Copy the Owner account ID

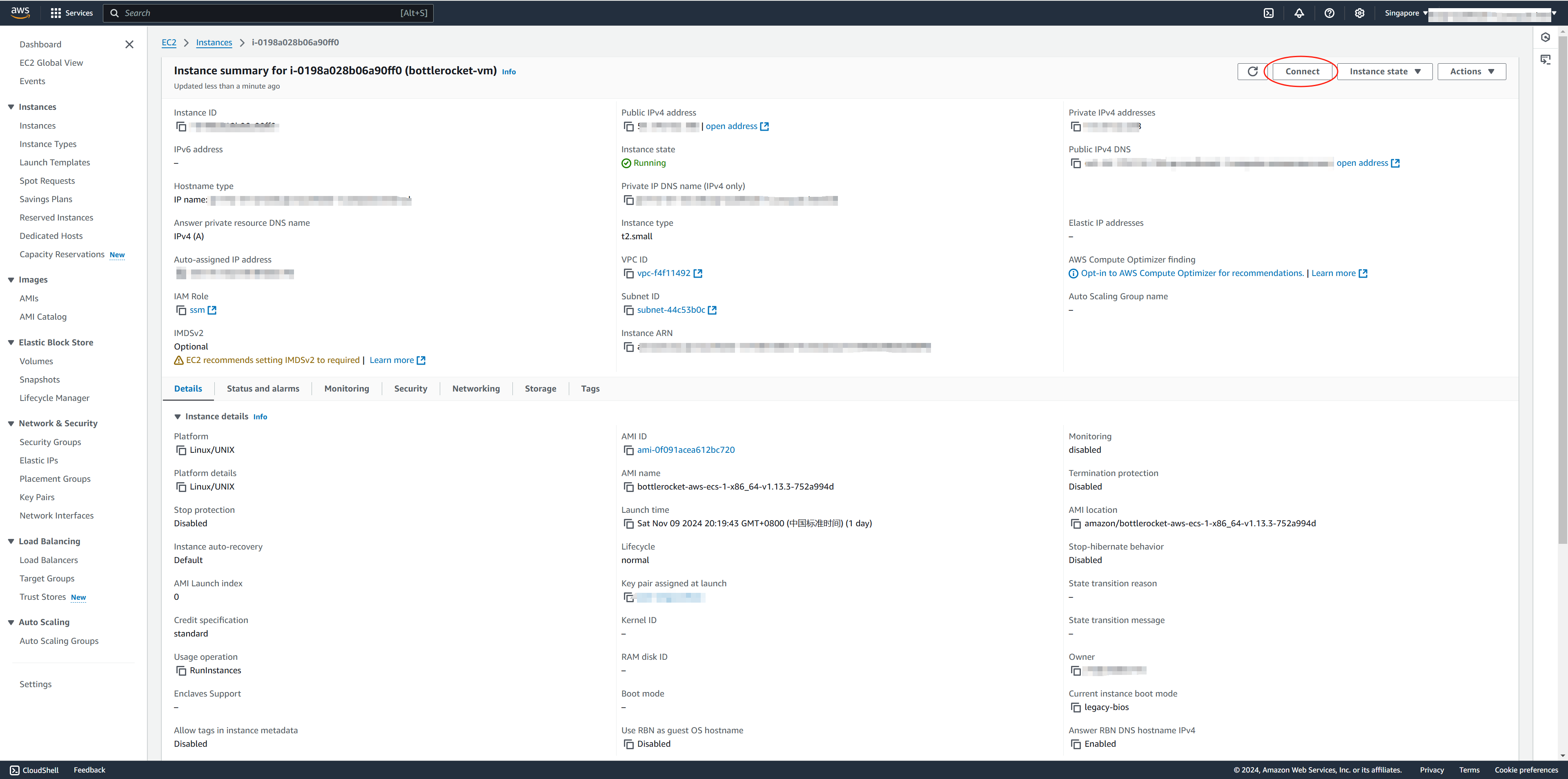(x=1076, y=671)
